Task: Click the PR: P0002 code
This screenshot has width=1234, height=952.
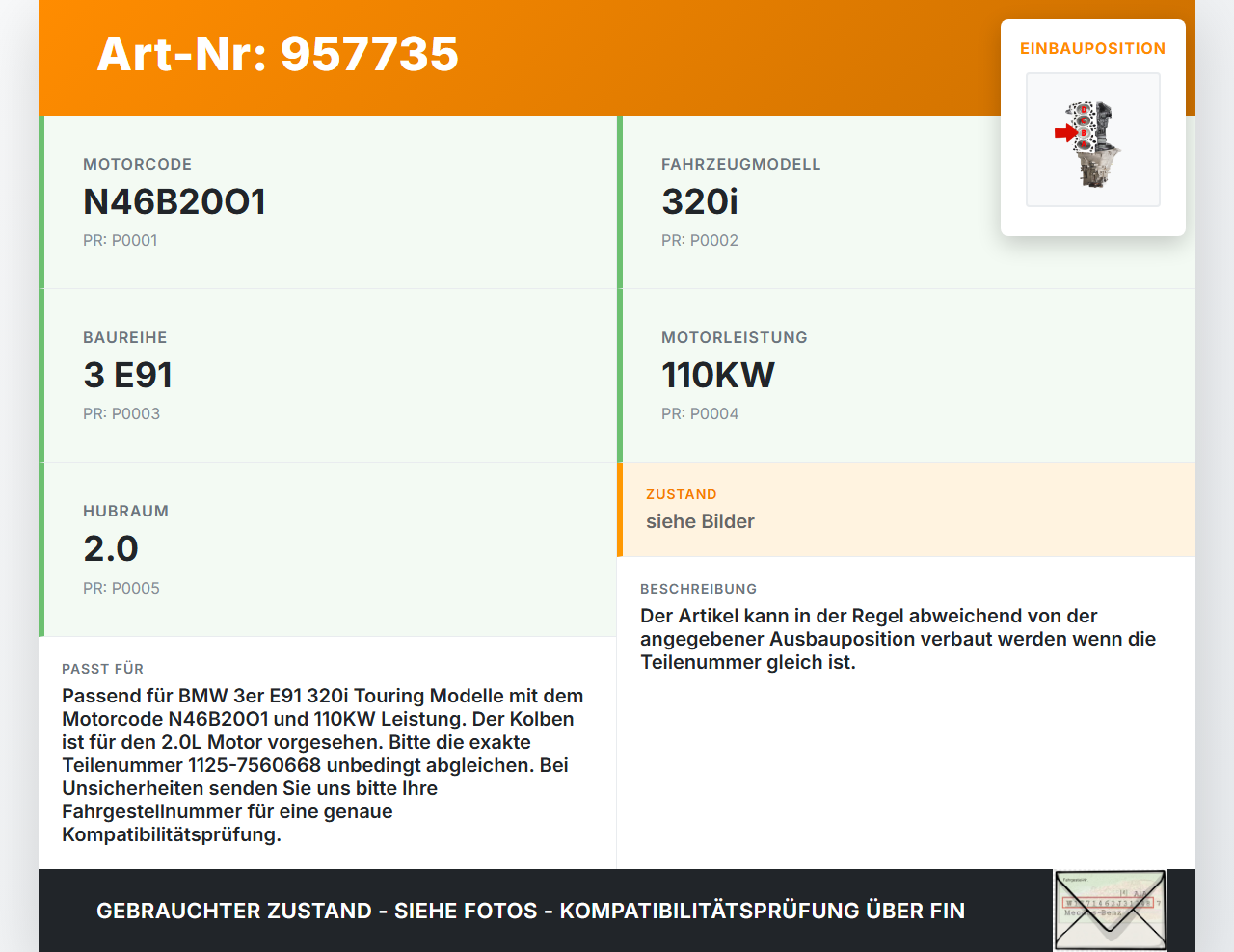Action: click(x=699, y=240)
